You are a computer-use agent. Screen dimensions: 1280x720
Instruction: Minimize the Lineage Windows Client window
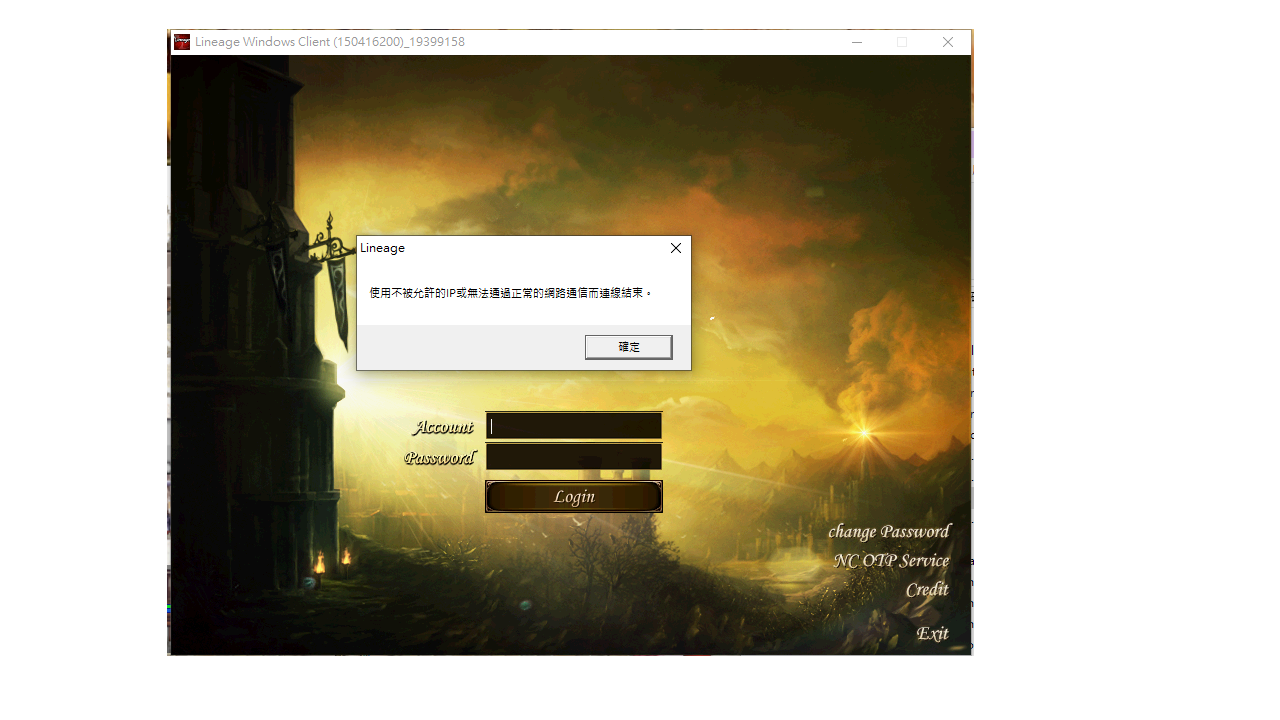click(x=857, y=42)
